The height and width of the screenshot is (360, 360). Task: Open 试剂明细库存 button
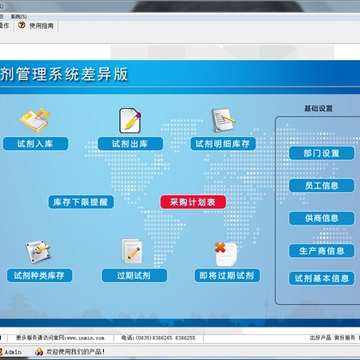click(223, 144)
